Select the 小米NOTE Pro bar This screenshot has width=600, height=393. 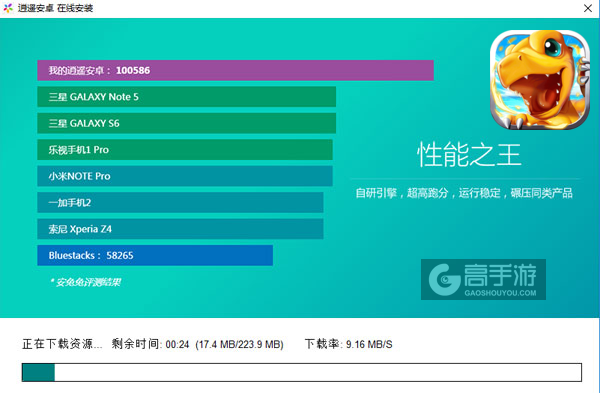[x=185, y=176]
